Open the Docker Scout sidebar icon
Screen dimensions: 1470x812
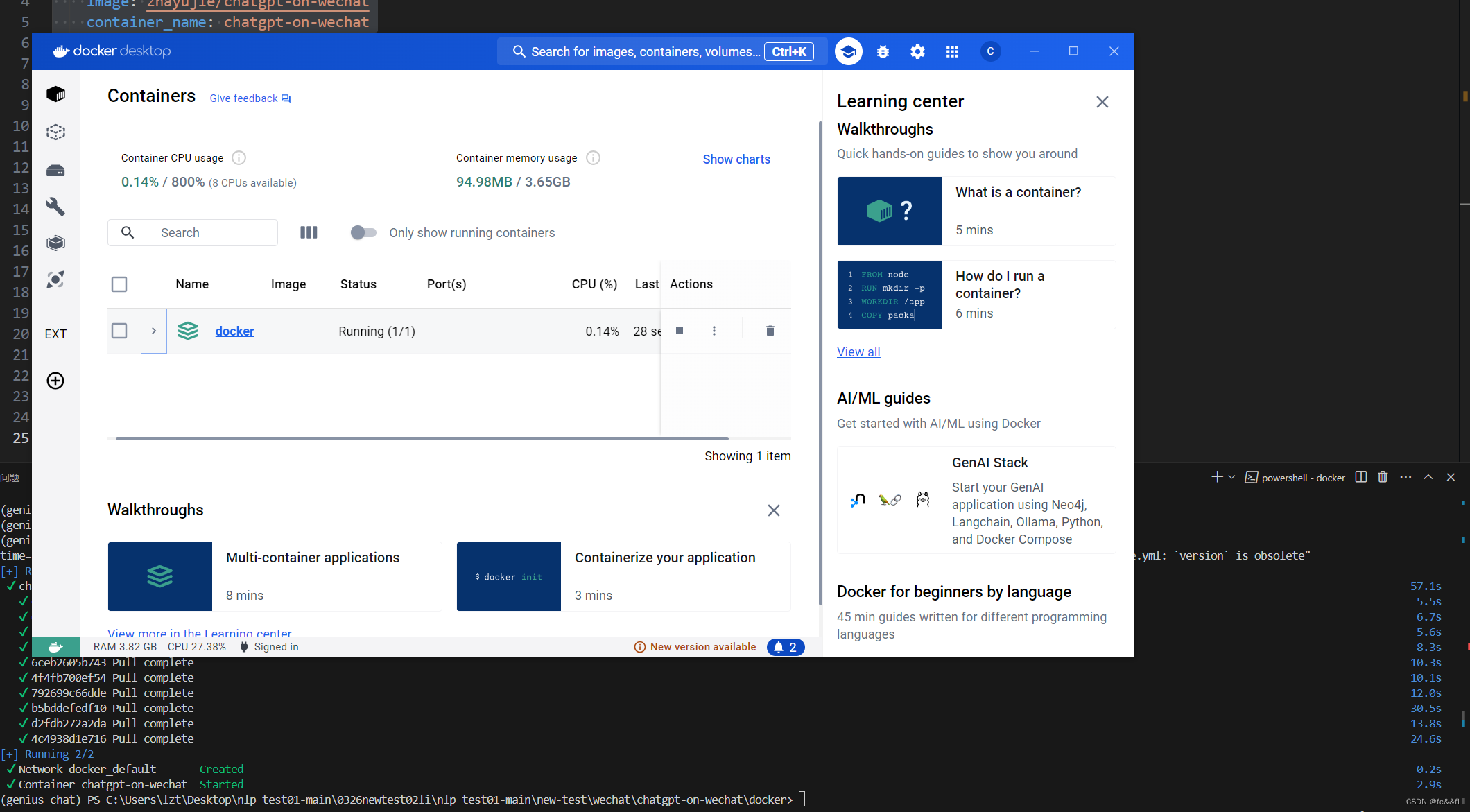pyautogui.click(x=55, y=279)
